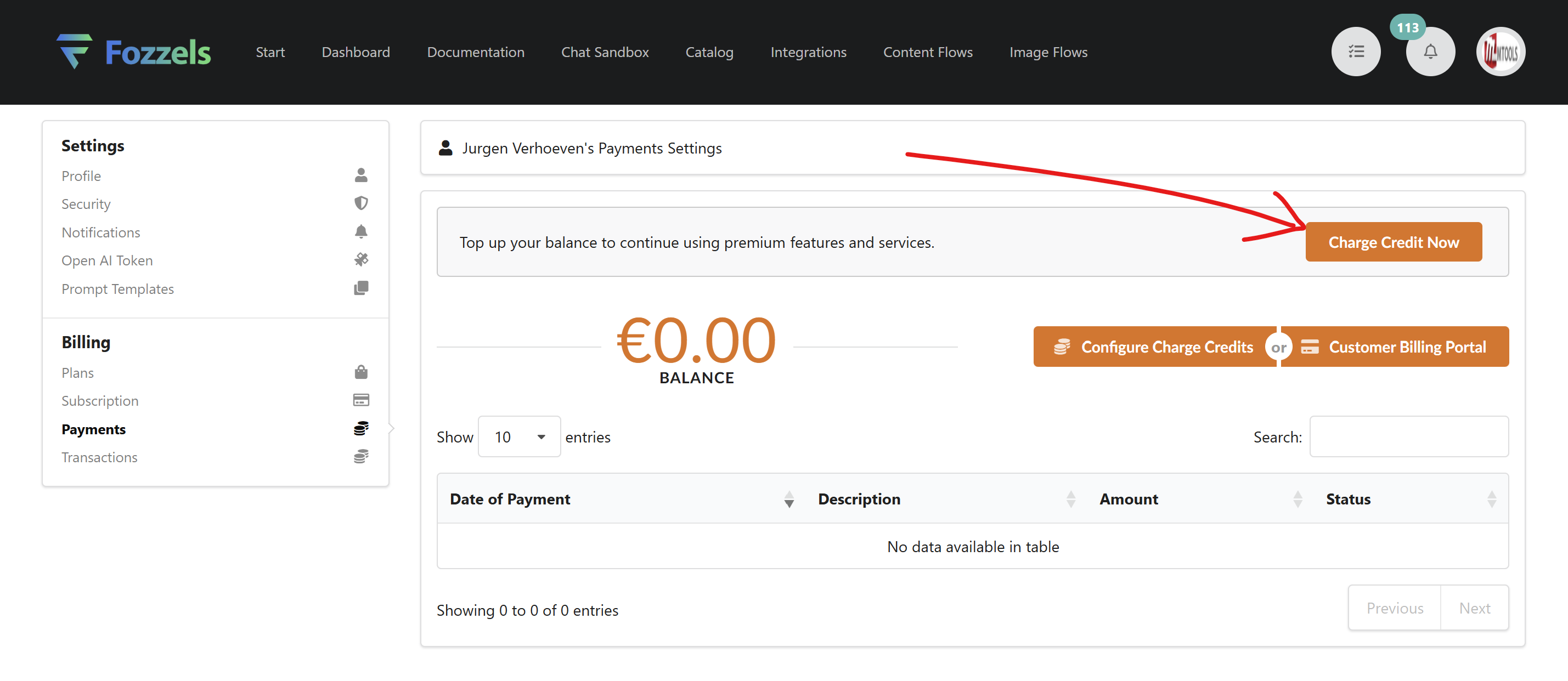
Task: Open Security settings link
Action: click(x=86, y=204)
